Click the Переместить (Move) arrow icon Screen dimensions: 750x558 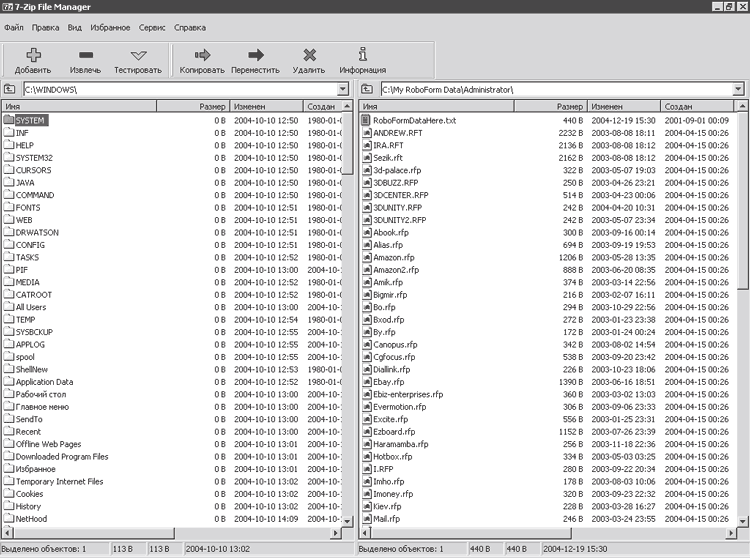point(255,56)
